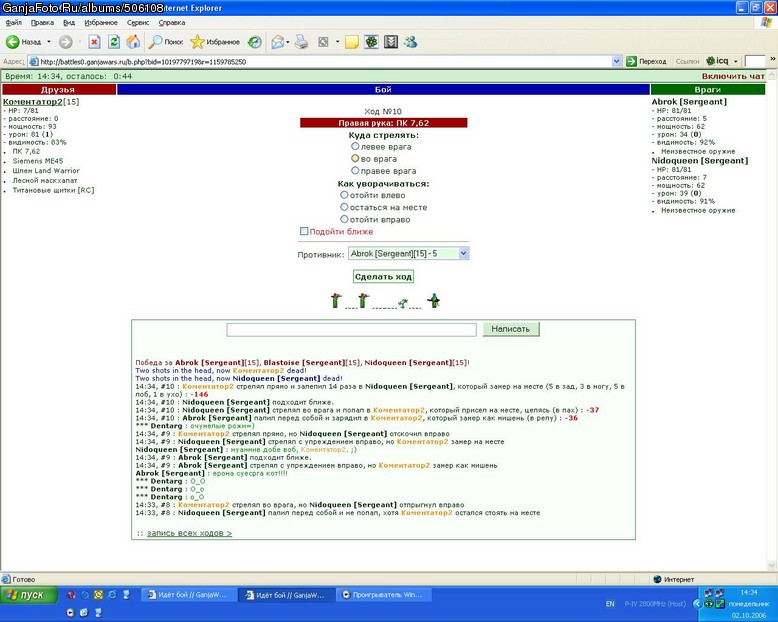Click the 'Сделать ход' button

coord(383,277)
